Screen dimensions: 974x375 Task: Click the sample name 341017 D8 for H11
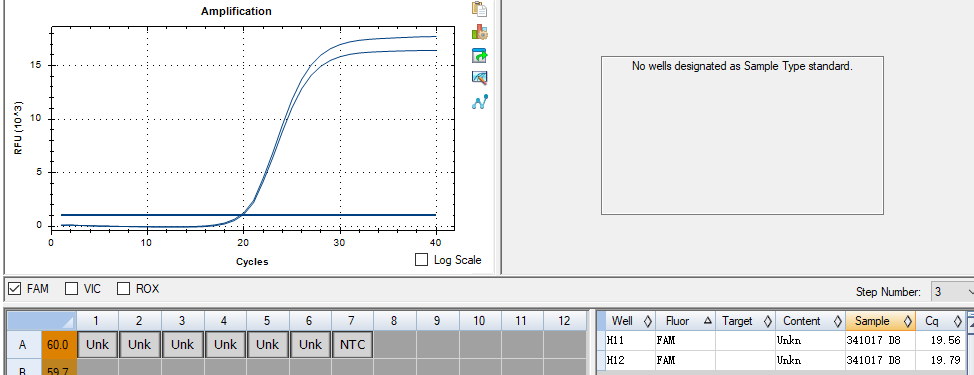(x=873, y=340)
